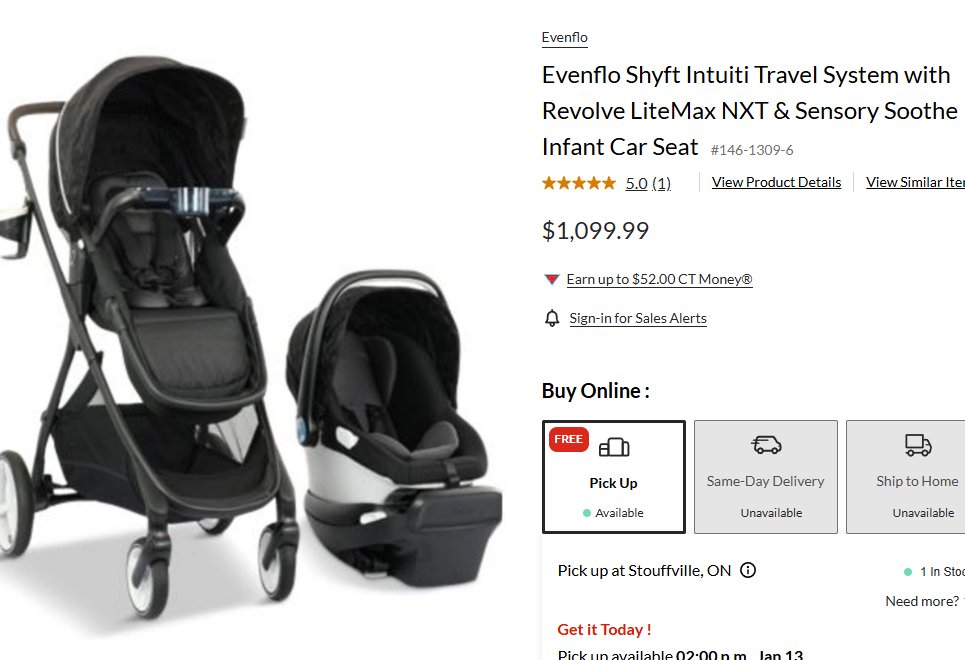Click Sign-in for Sales Alerts link
This screenshot has width=965, height=660.
coord(638,318)
